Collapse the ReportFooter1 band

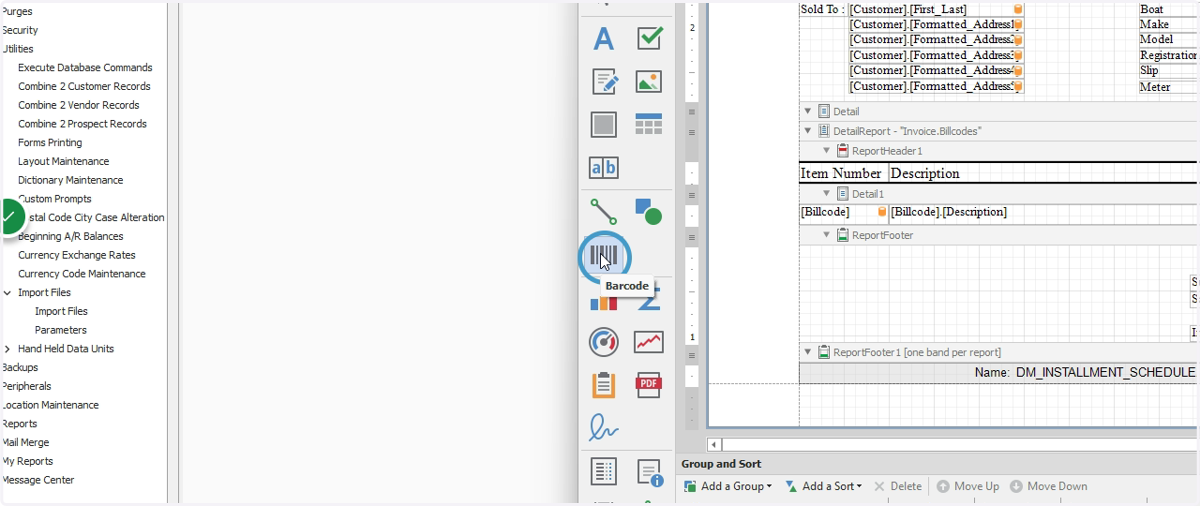(x=808, y=352)
